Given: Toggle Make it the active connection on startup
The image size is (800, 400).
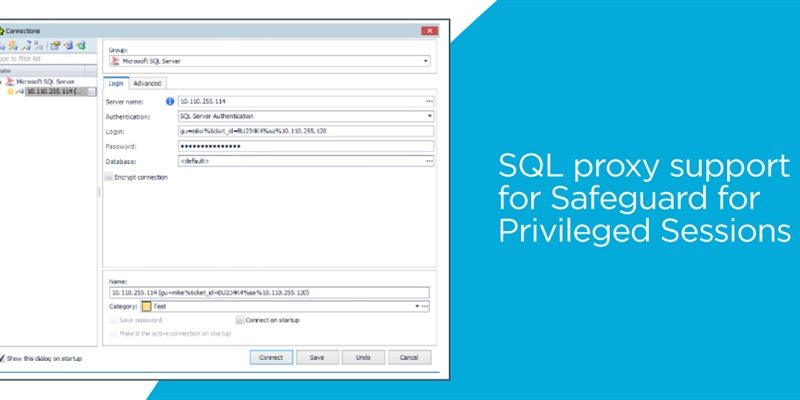Looking at the screenshot, I should pyautogui.click(x=113, y=334).
